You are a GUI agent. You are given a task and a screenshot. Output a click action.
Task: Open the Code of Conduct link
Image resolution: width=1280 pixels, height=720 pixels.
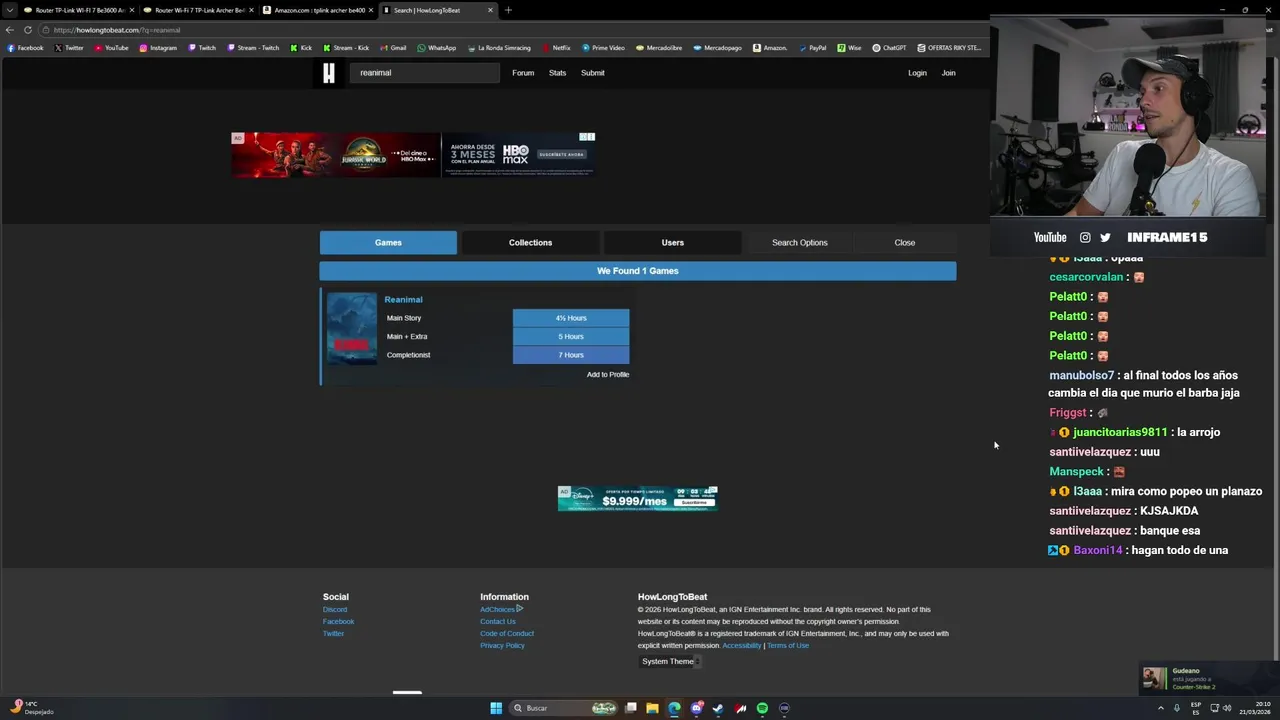507,634
